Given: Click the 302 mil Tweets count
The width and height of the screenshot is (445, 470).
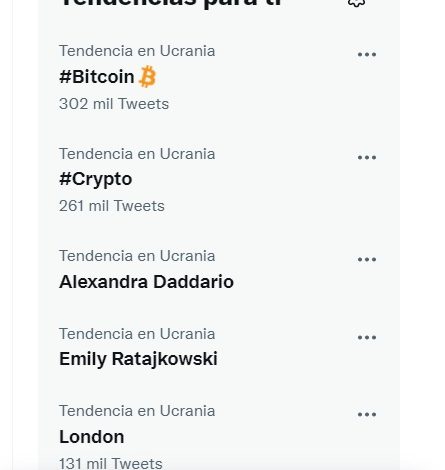Looking at the screenshot, I should [114, 104].
